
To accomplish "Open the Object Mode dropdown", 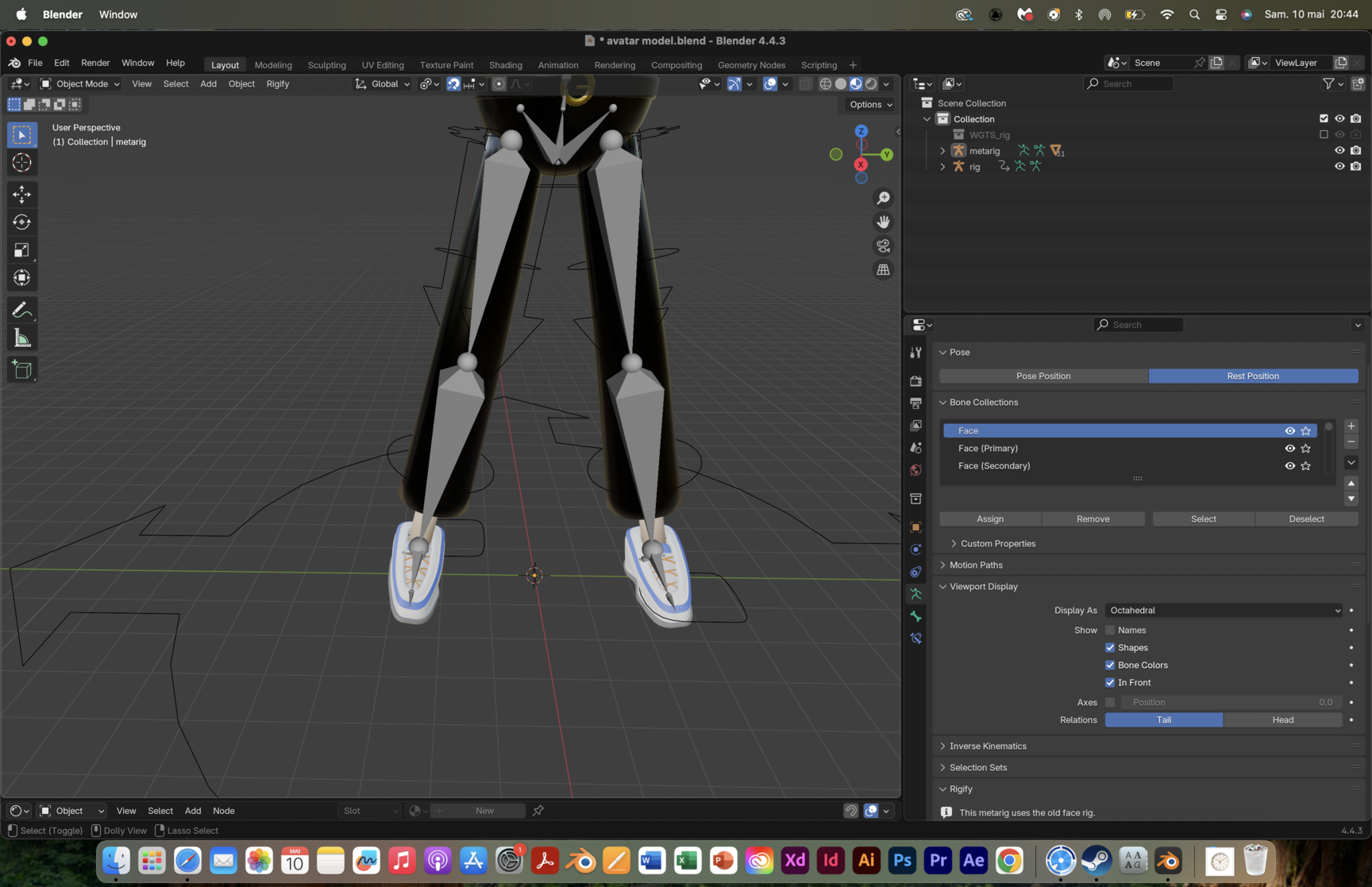I will (x=79, y=83).
